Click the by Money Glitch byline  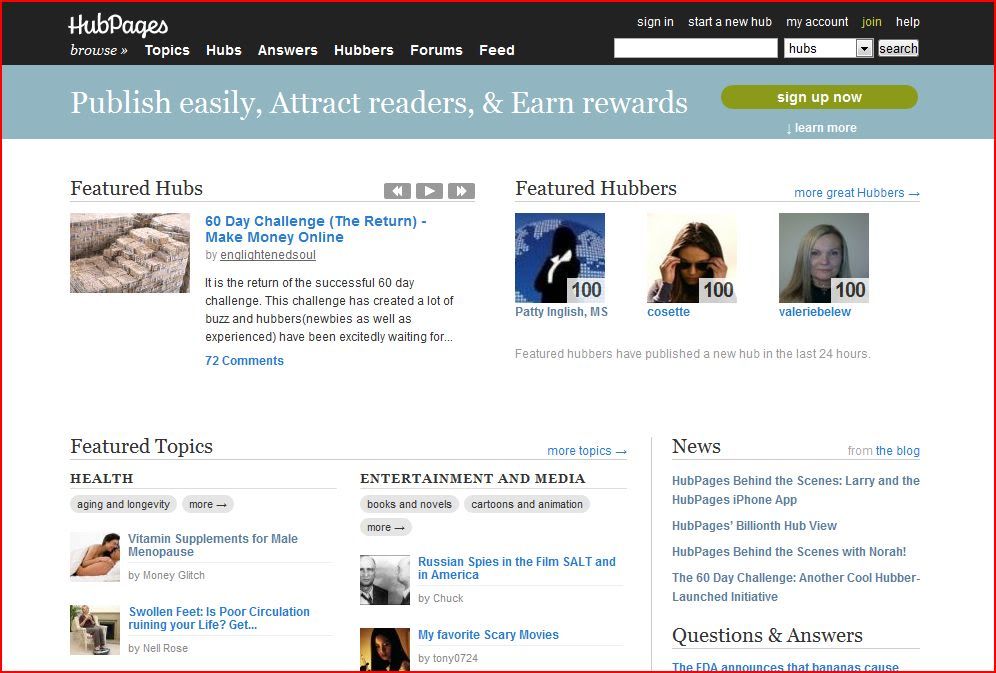(166, 575)
